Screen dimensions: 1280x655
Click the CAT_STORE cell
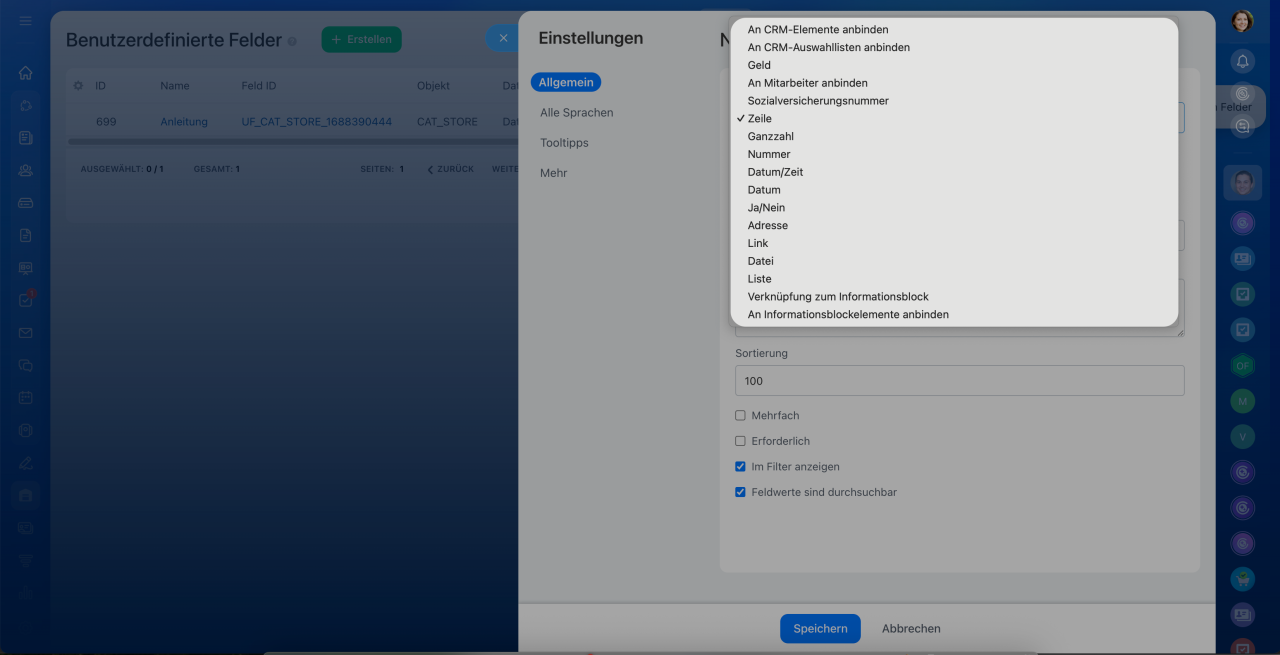pos(447,122)
